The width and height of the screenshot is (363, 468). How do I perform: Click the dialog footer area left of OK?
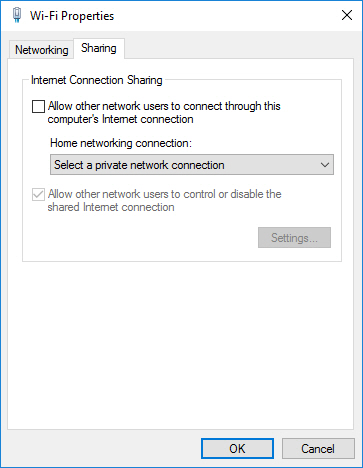[x=100, y=449]
